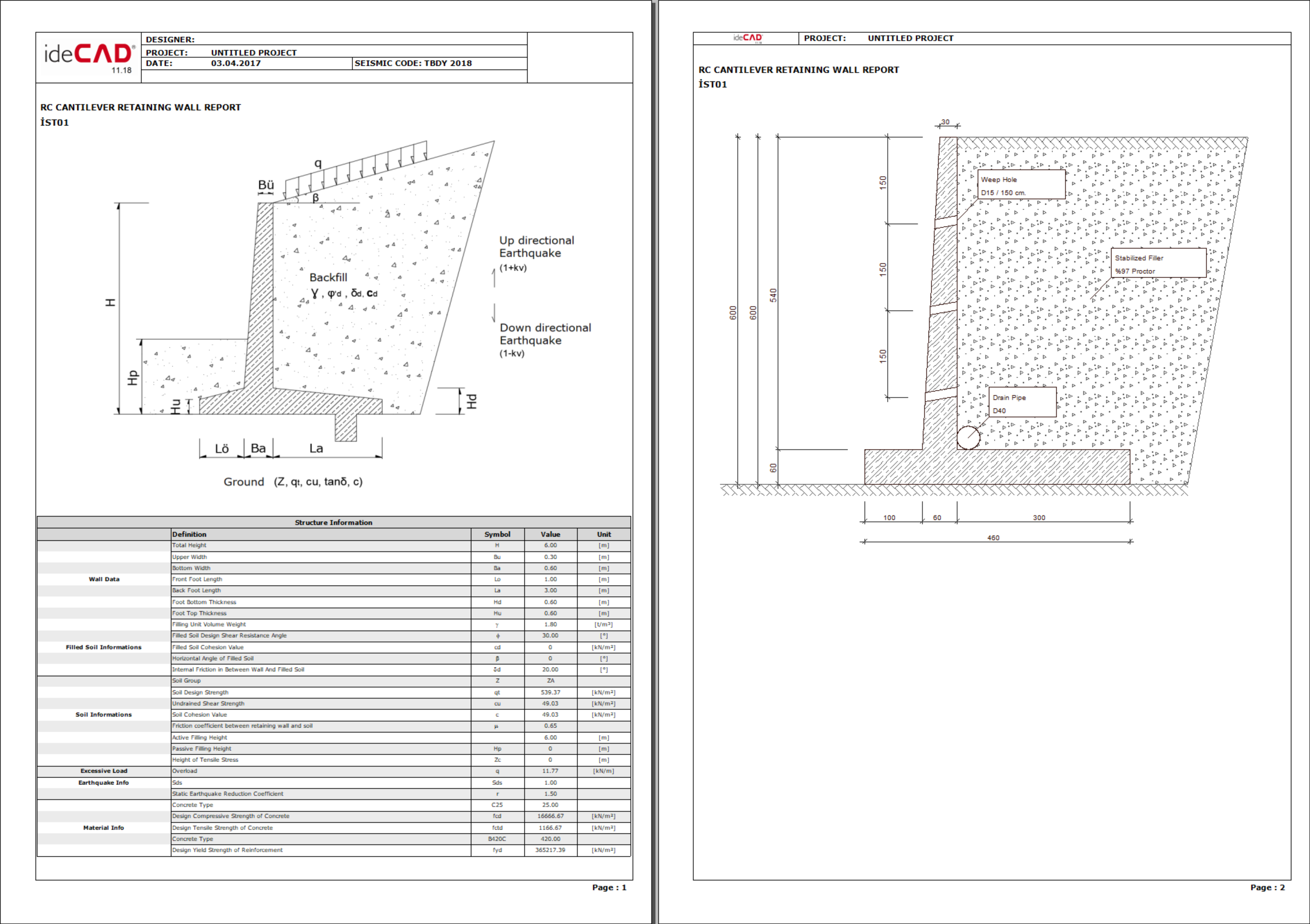This screenshot has width=1310, height=924.
Task: Click the DATE value 03.04.2017
Action: click(236, 63)
